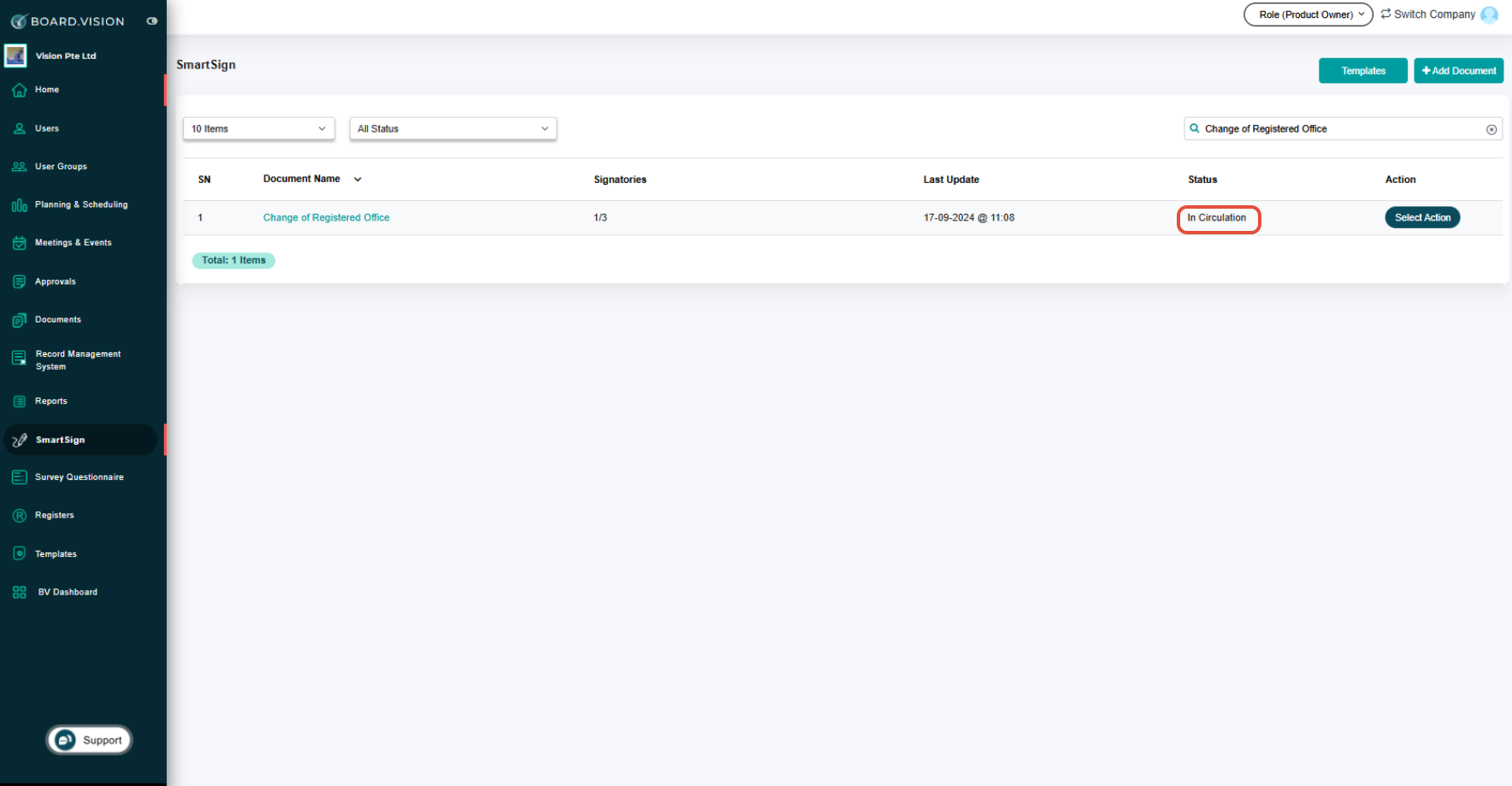The image size is (1512, 786).
Task: Click the Record Management System menu label
Action: (78, 360)
